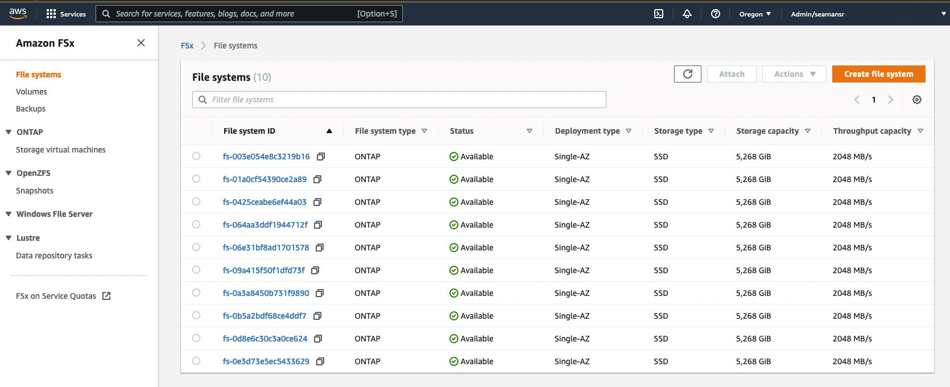This screenshot has width=950, height=387.
Task: Copy the fs-003e054e8c3219b16 ID
Action: point(321,156)
